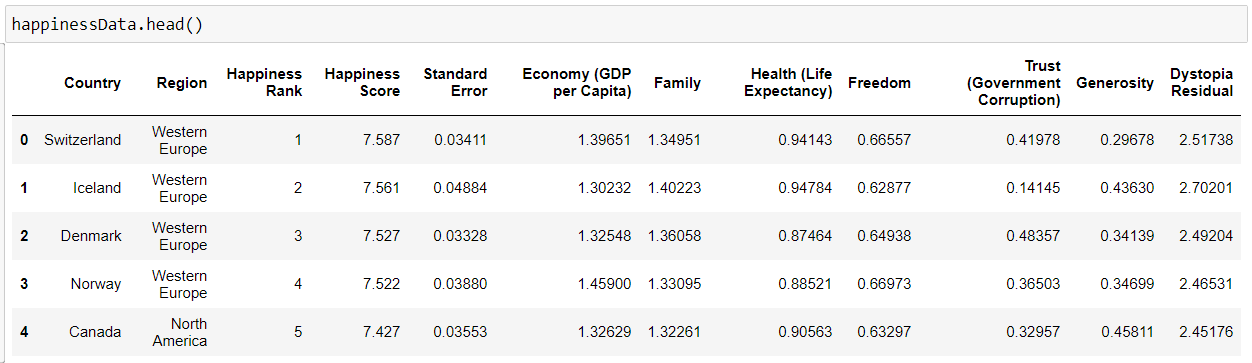This screenshot has width=1252, height=363.
Task: Click the Generosity column header
Action: pyautogui.click(x=1115, y=83)
